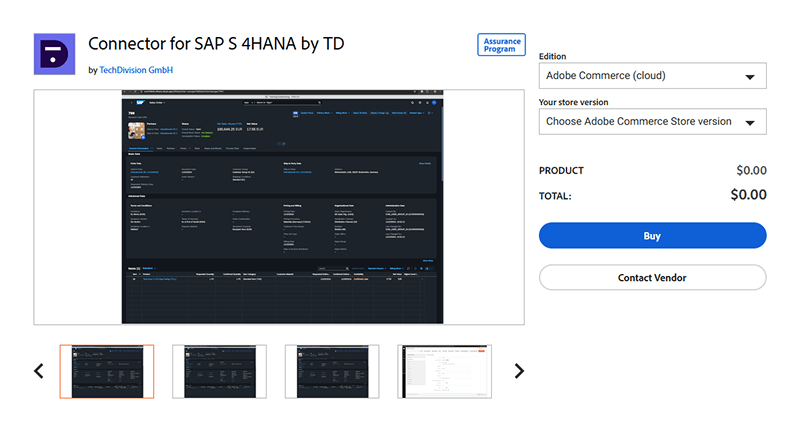Click the blue Buy button

point(653,236)
